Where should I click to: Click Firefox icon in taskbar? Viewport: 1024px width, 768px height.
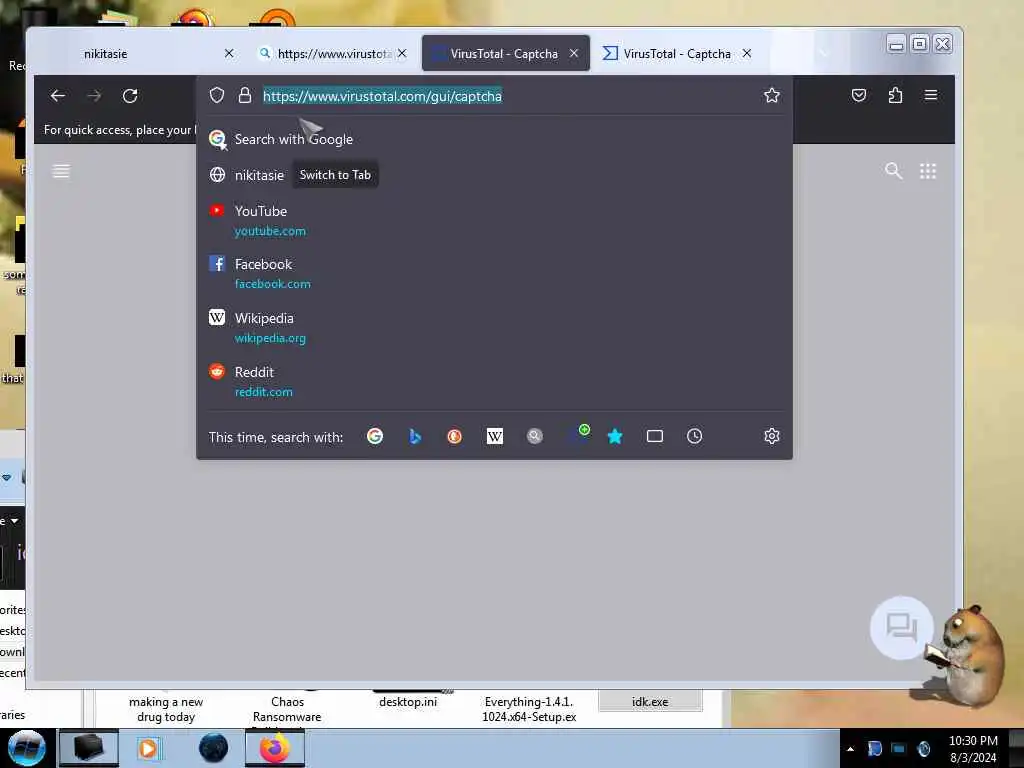[x=275, y=748]
